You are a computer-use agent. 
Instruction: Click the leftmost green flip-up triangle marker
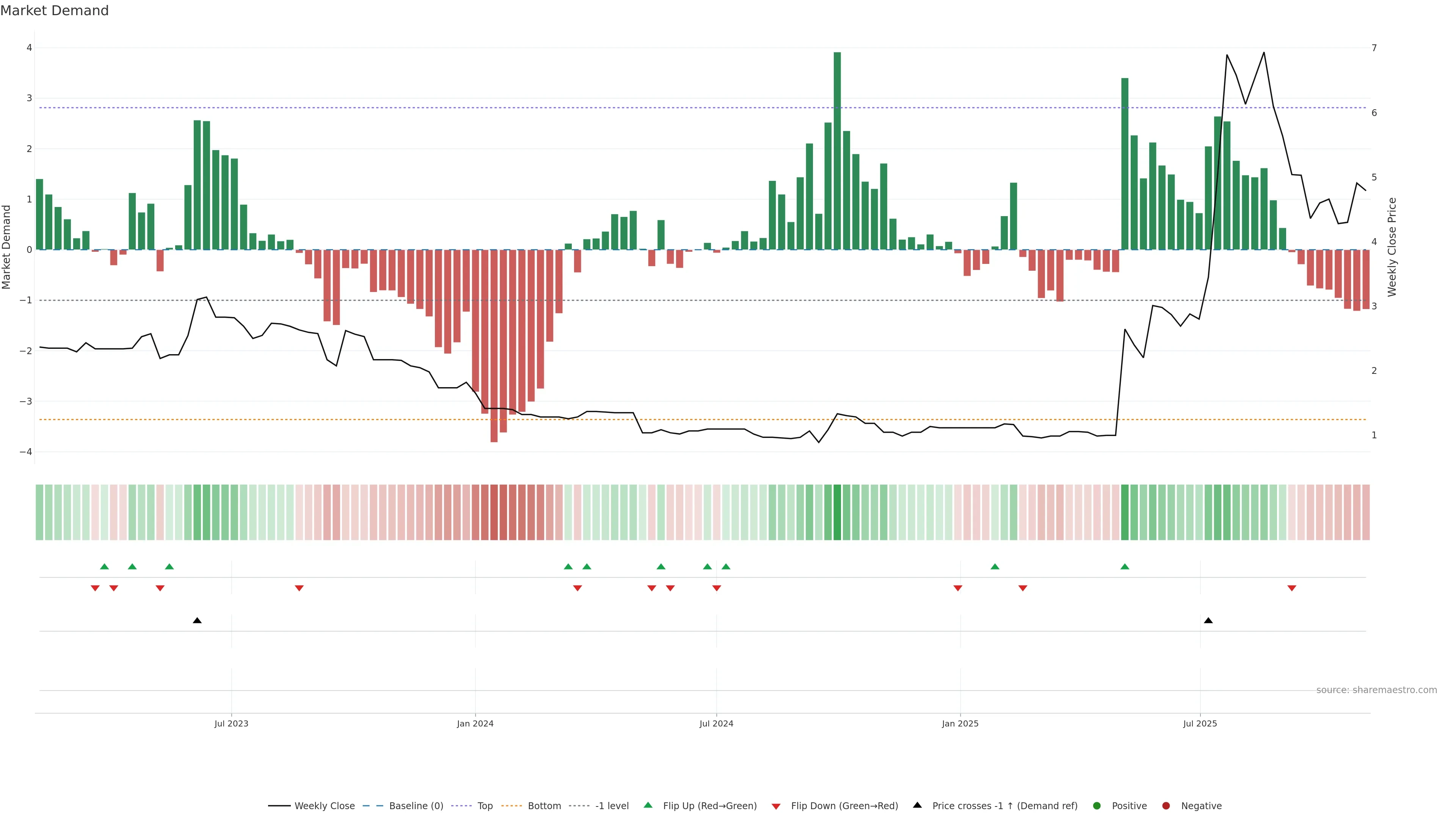click(x=104, y=566)
